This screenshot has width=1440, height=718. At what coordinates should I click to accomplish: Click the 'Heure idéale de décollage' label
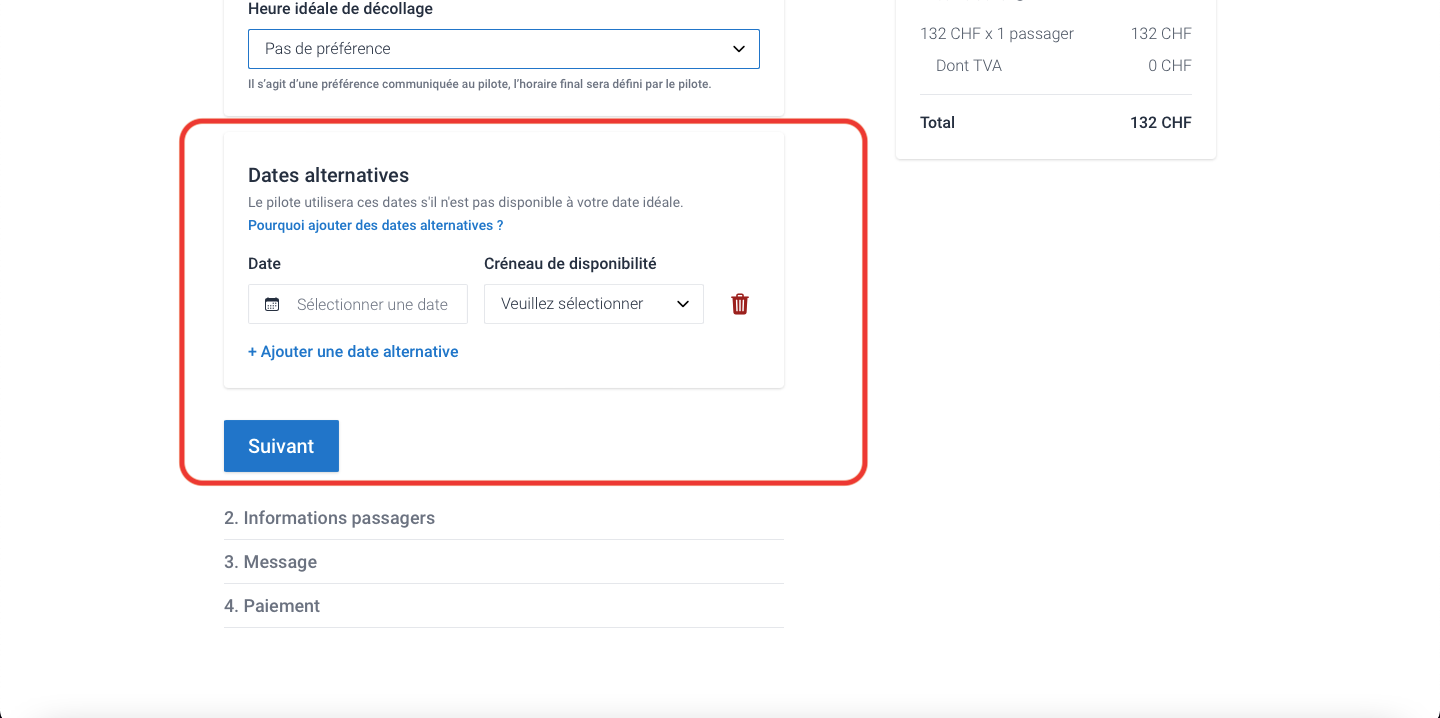(x=340, y=9)
